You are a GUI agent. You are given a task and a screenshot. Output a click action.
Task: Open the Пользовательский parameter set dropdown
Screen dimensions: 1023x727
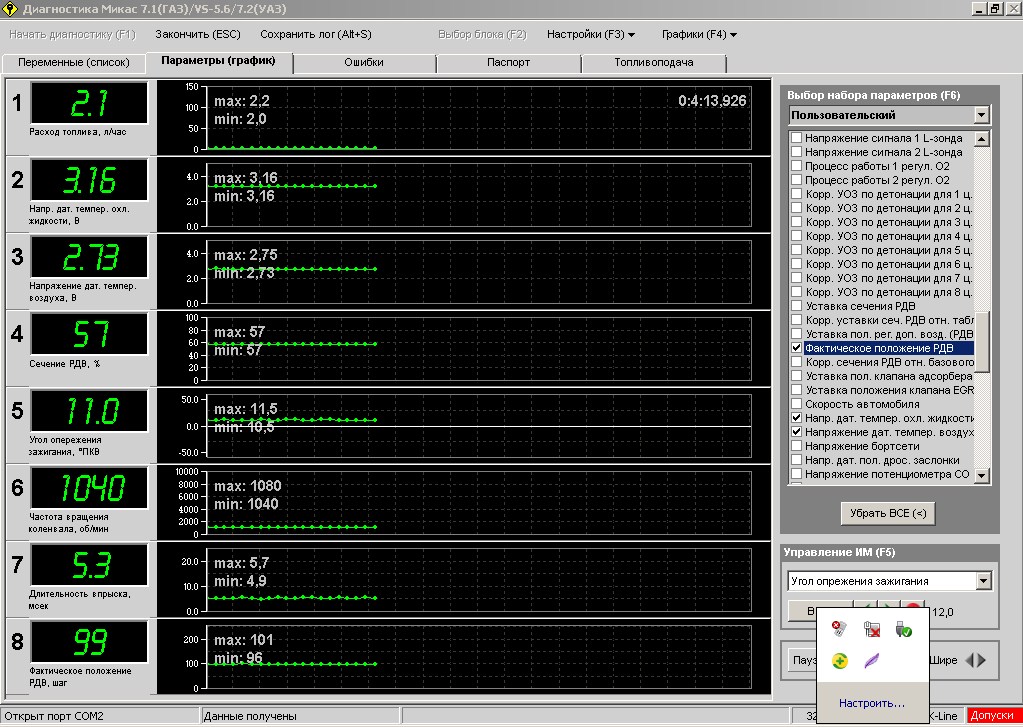981,115
